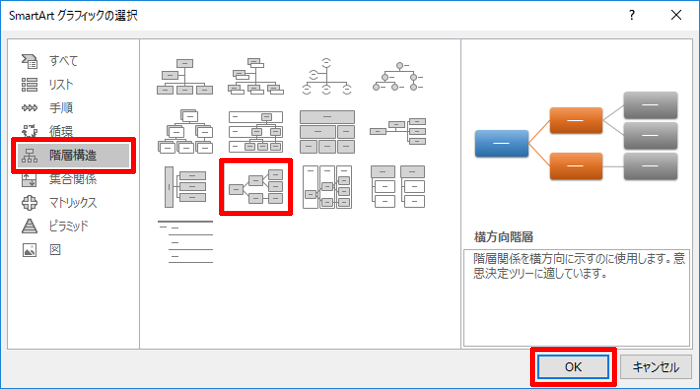Screen dimensions: 700x389
Task: Open the 階層構造 category
Action: click(73, 155)
